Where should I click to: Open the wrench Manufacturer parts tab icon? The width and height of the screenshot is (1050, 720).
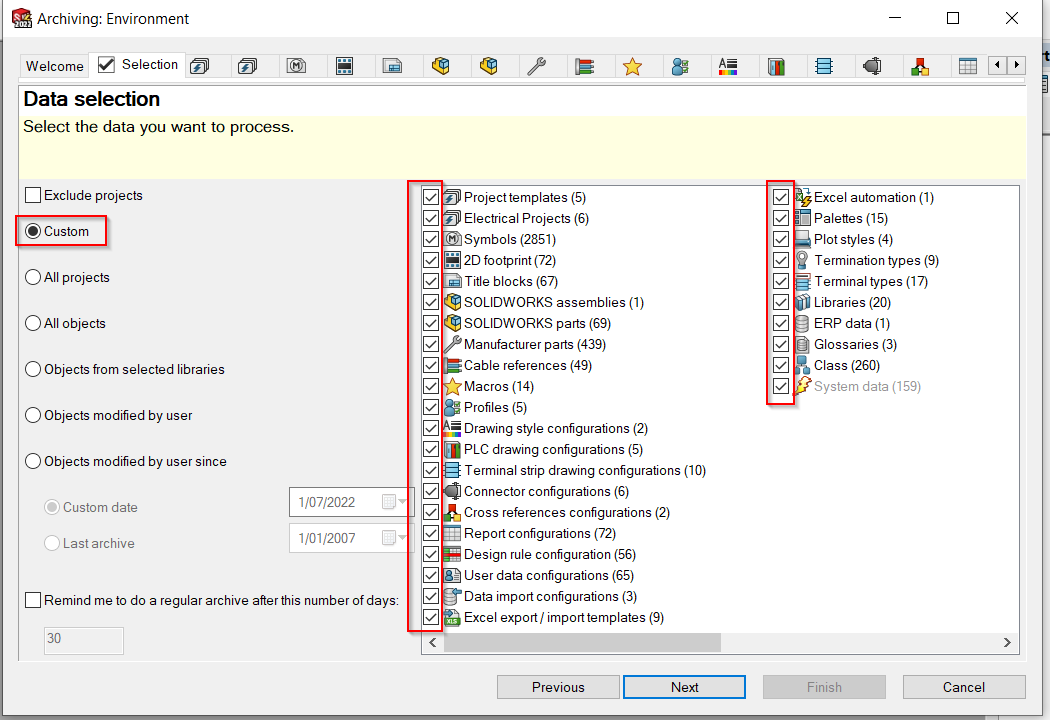(536, 66)
